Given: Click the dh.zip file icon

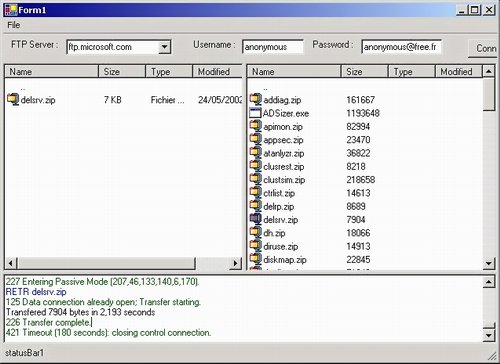Looking at the screenshot, I should click(x=256, y=233).
